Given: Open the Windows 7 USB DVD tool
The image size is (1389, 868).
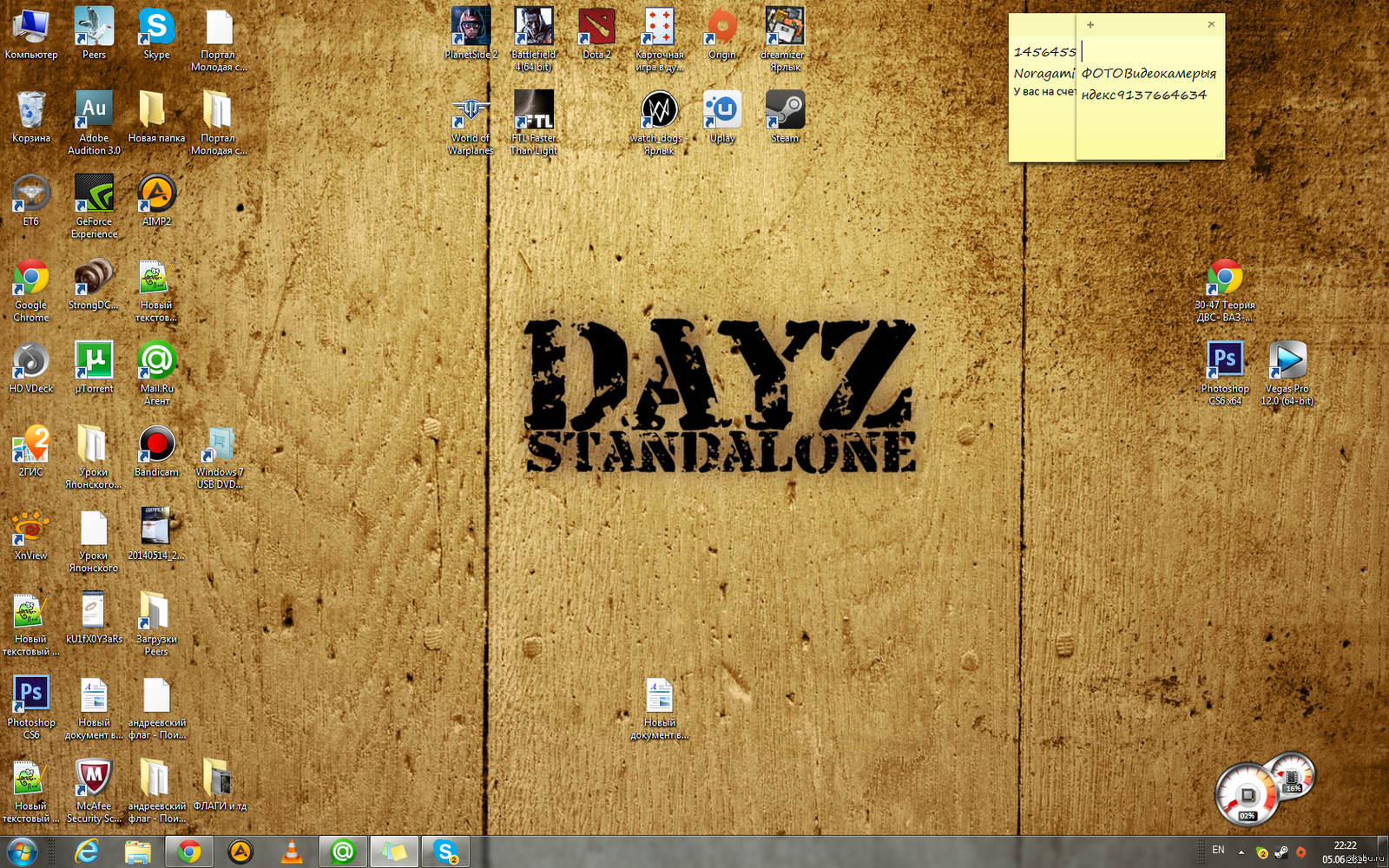Looking at the screenshot, I should pyautogui.click(x=219, y=457).
